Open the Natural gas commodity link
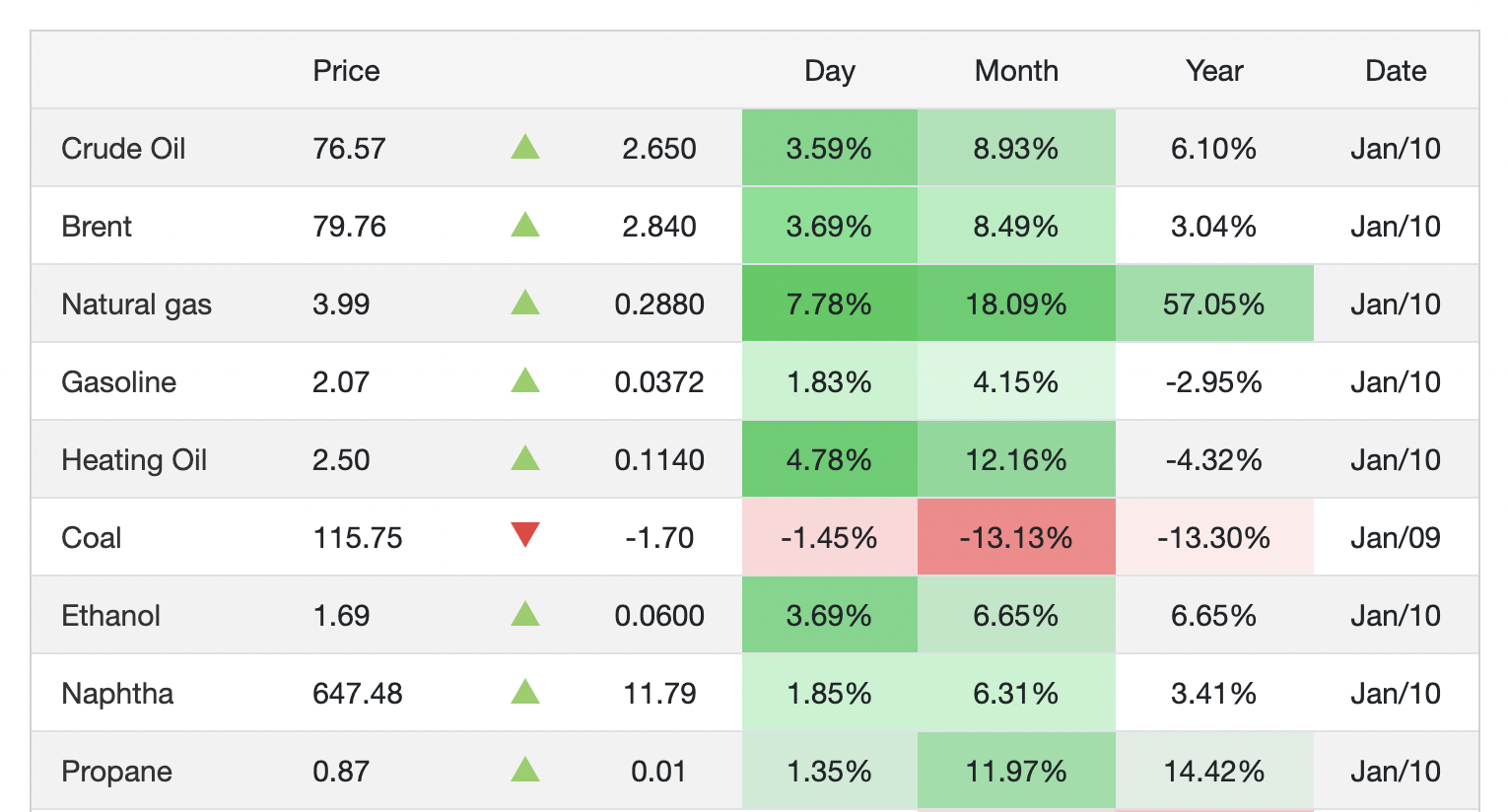 click(136, 304)
